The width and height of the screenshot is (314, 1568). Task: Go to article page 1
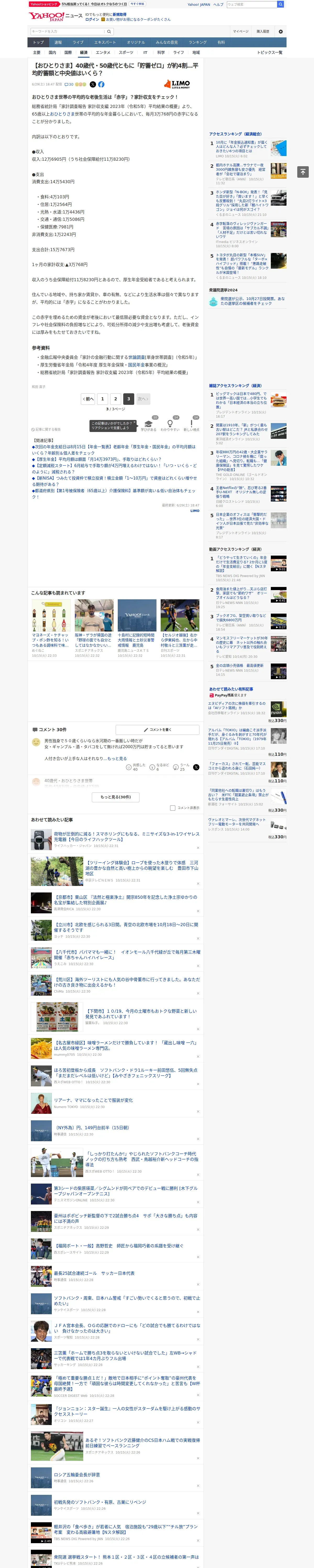point(102,399)
